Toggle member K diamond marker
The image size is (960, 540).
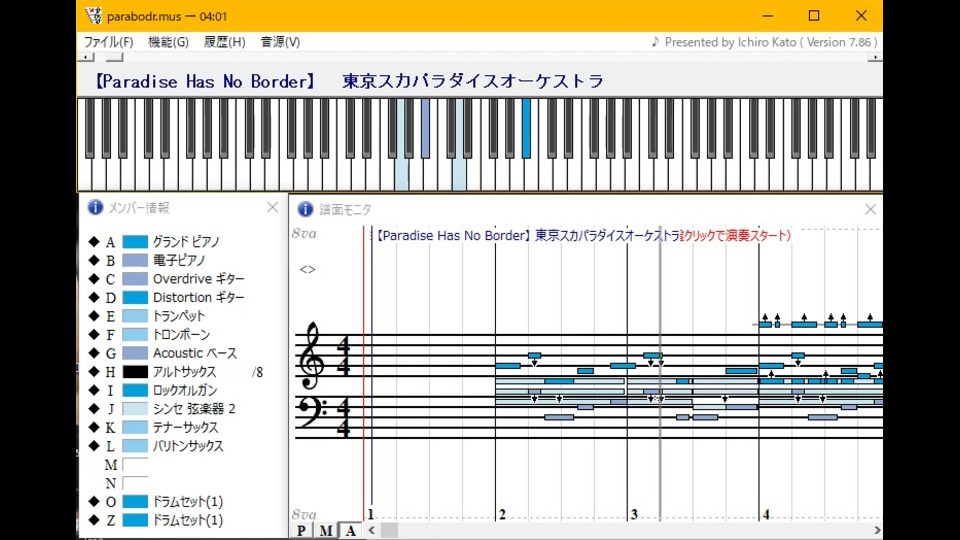click(x=94, y=427)
